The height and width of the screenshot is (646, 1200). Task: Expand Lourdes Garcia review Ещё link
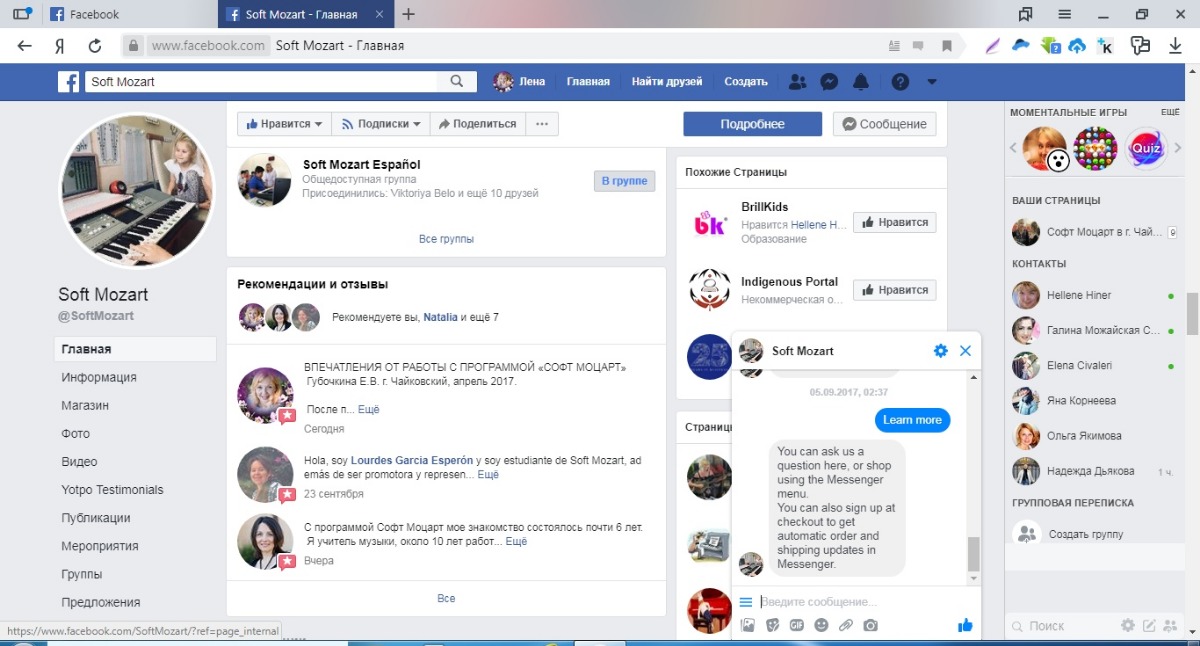[x=488, y=475]
